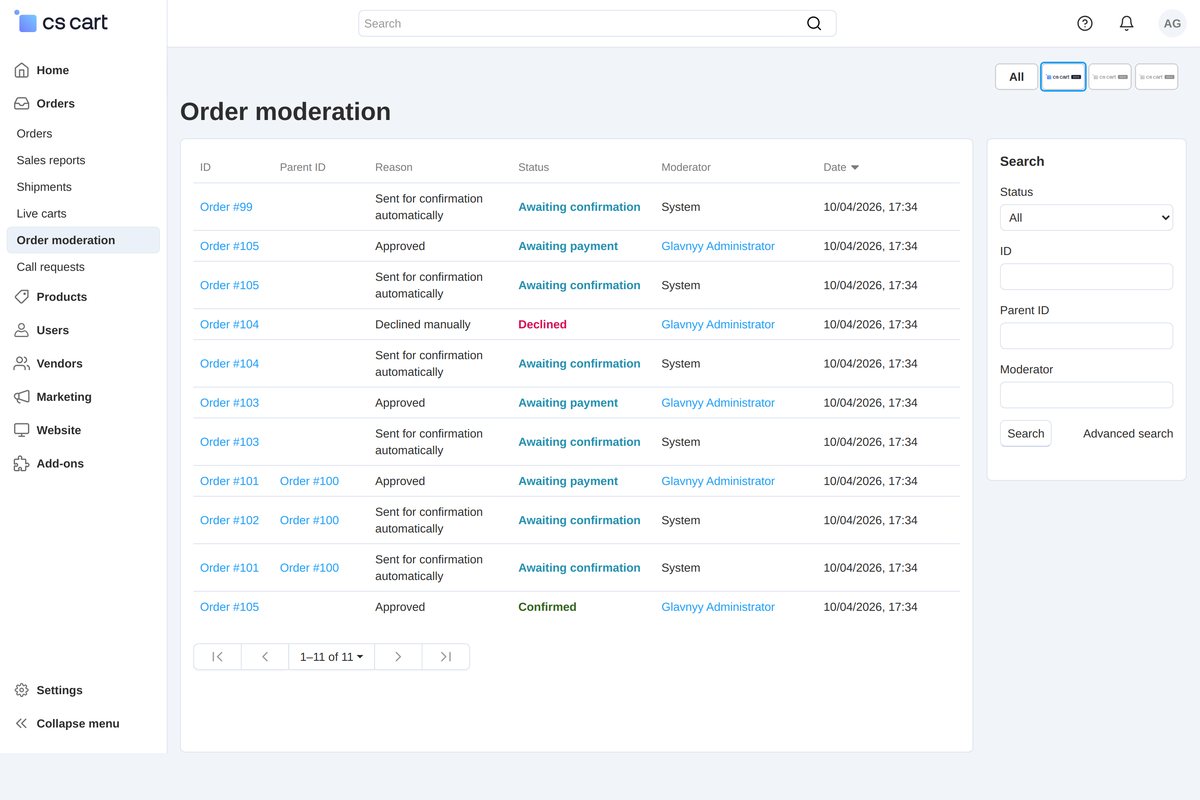Click the Order moderation page title
The image size is (1200, 800).
coord(285,111)
